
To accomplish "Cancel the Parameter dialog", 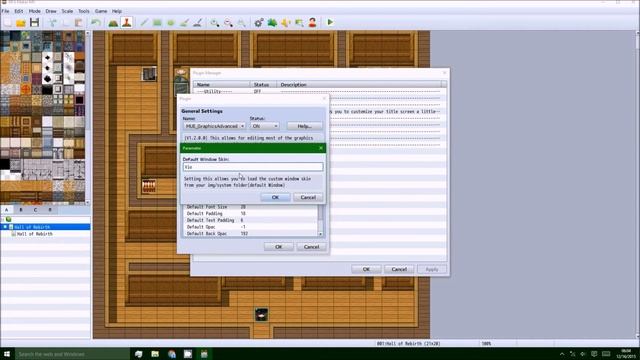I will click(308, 198).
